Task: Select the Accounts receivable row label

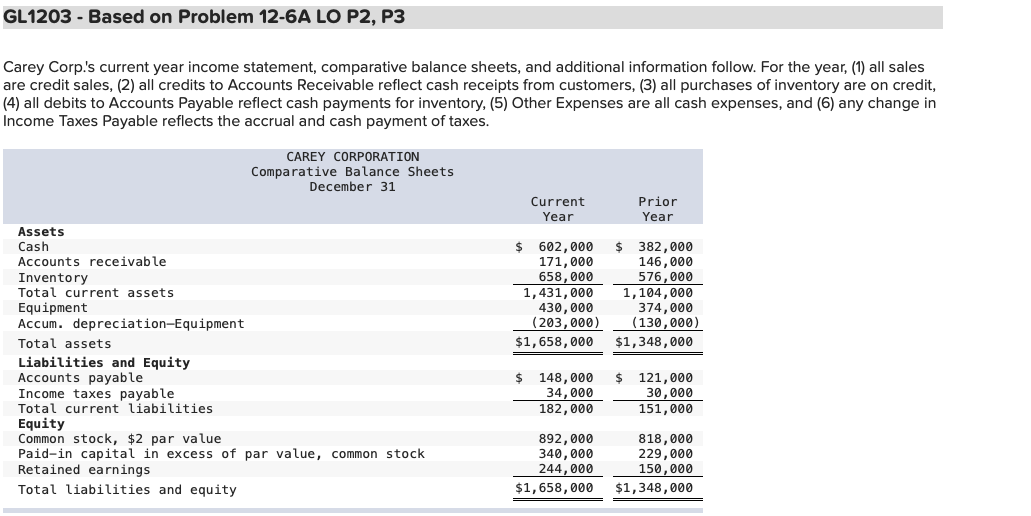Action: pos(92,262)
